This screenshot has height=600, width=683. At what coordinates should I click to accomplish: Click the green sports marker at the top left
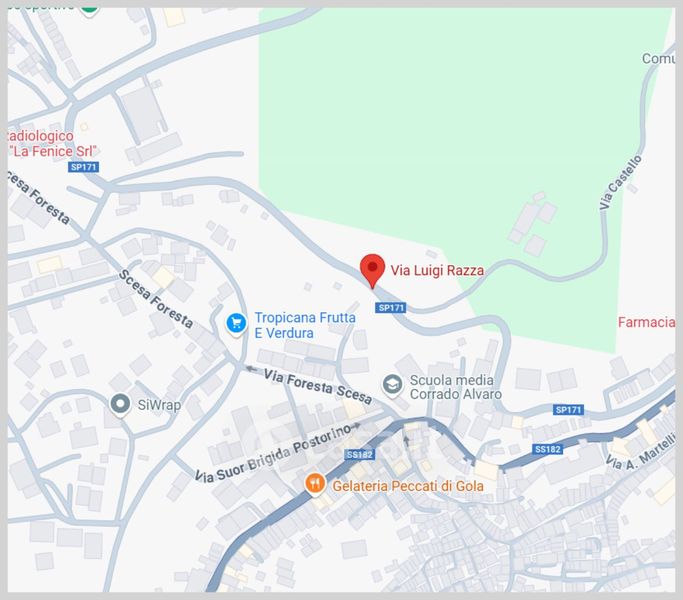coord(89,11)
